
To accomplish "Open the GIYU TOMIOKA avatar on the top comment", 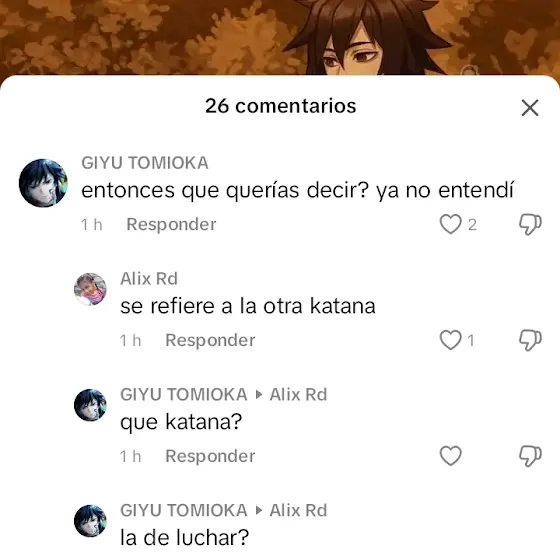I will pos(43,183).
